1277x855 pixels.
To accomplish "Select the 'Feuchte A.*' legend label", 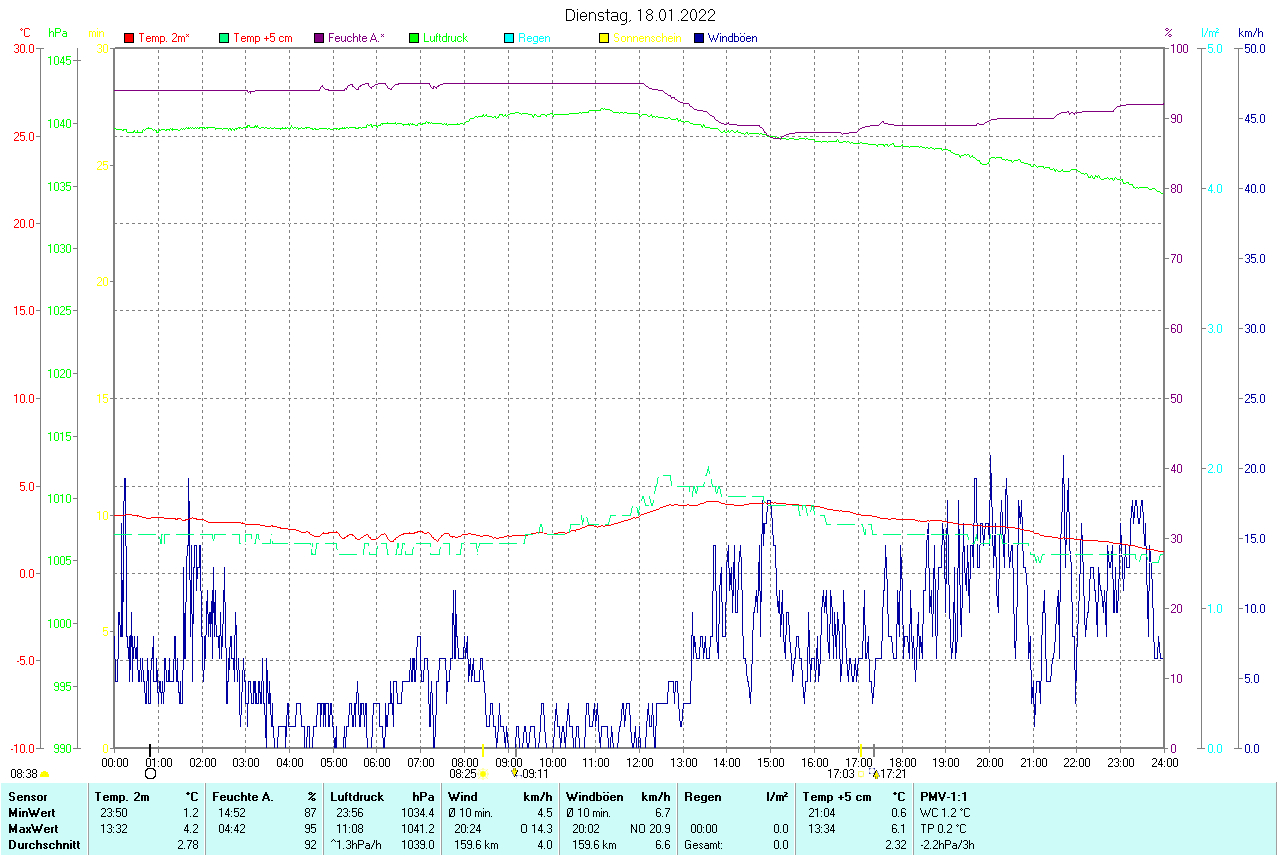I will coord(356,38).
